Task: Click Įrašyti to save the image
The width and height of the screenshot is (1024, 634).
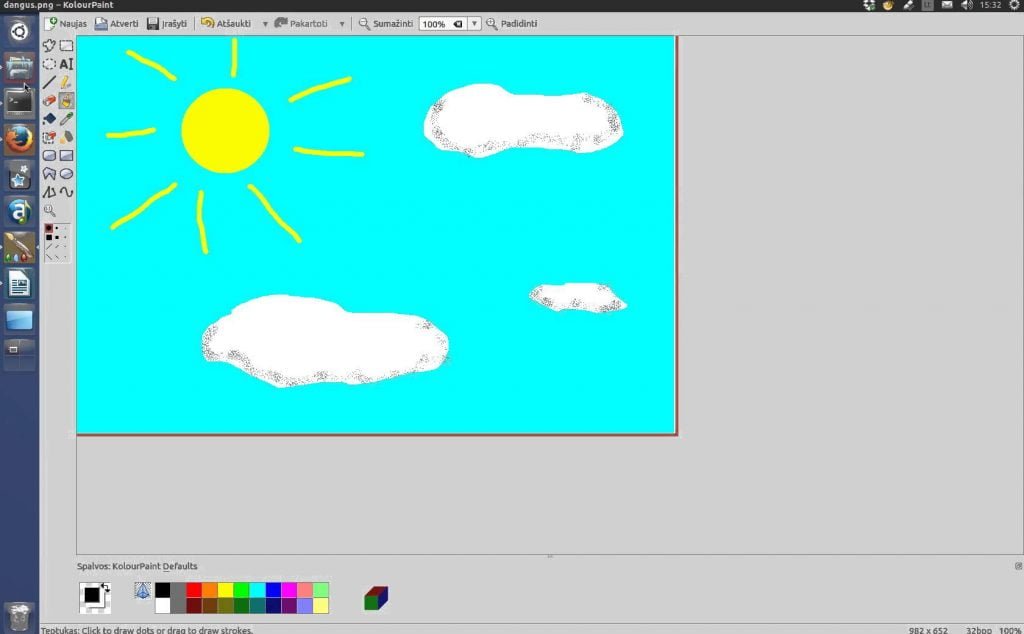Action: pos(167,24)
